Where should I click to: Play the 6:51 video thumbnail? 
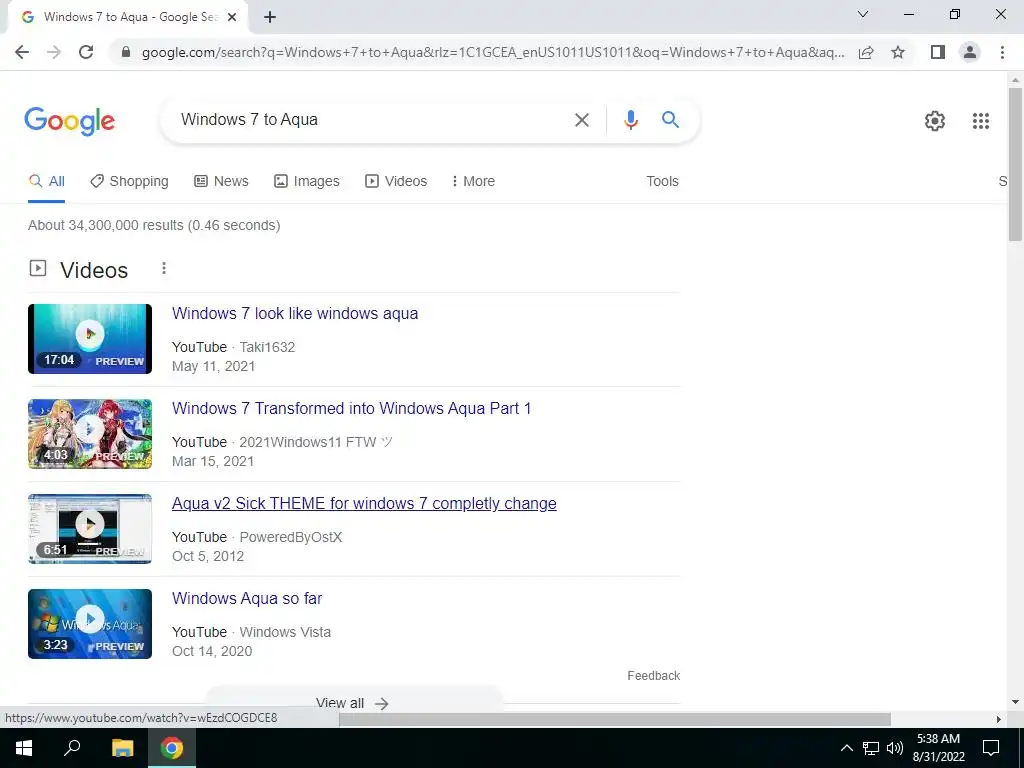pyautogui.click(x=90, y=529)
